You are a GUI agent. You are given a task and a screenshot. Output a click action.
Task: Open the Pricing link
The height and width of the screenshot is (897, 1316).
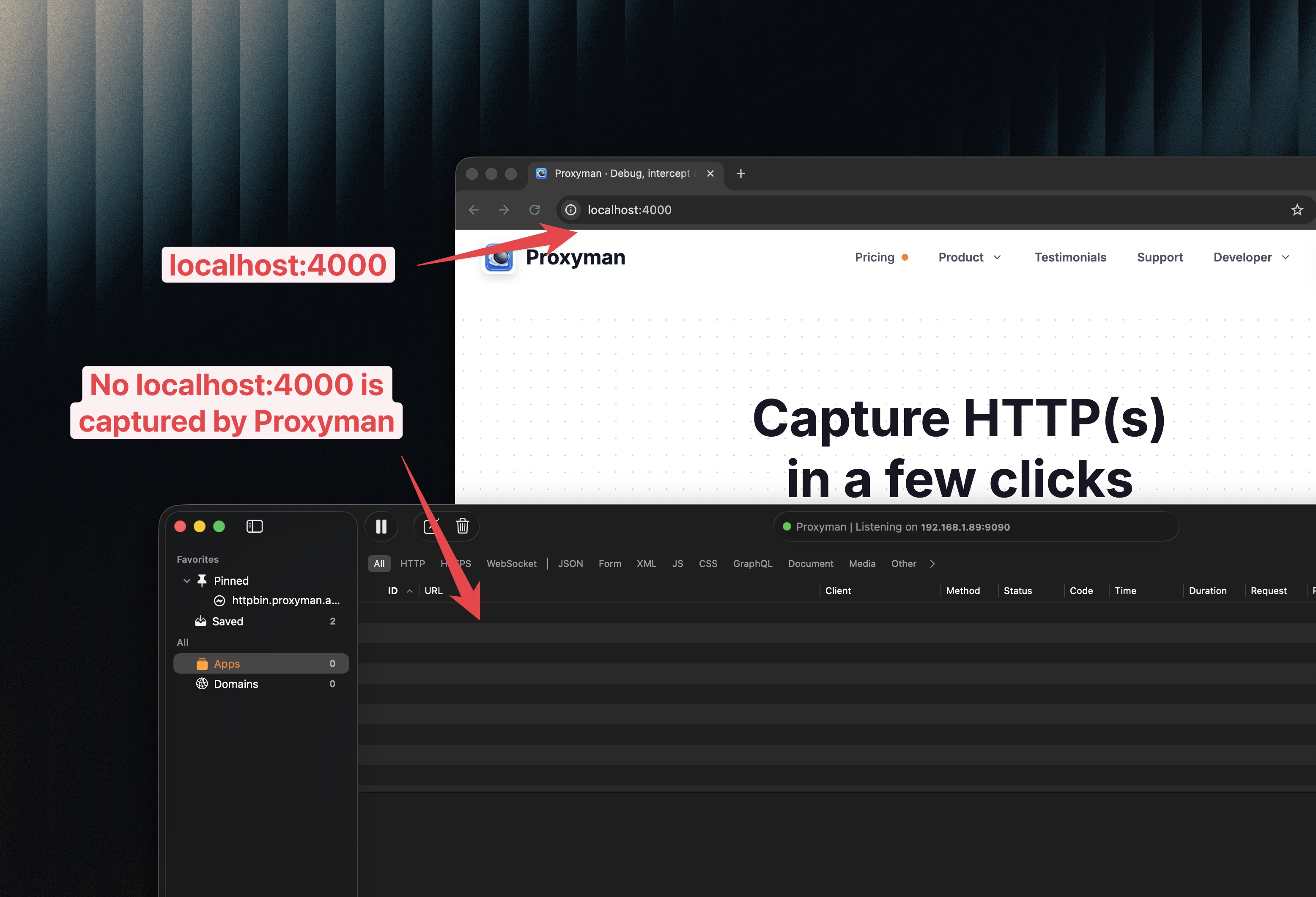point(874,257)
